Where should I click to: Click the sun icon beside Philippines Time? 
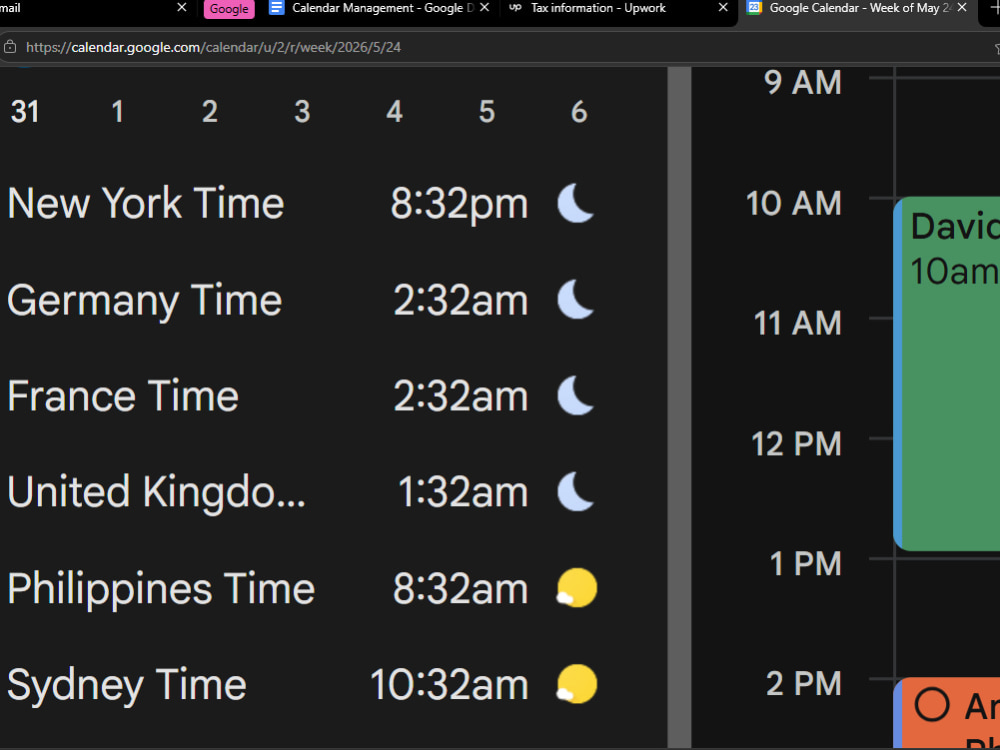[577, 588]
